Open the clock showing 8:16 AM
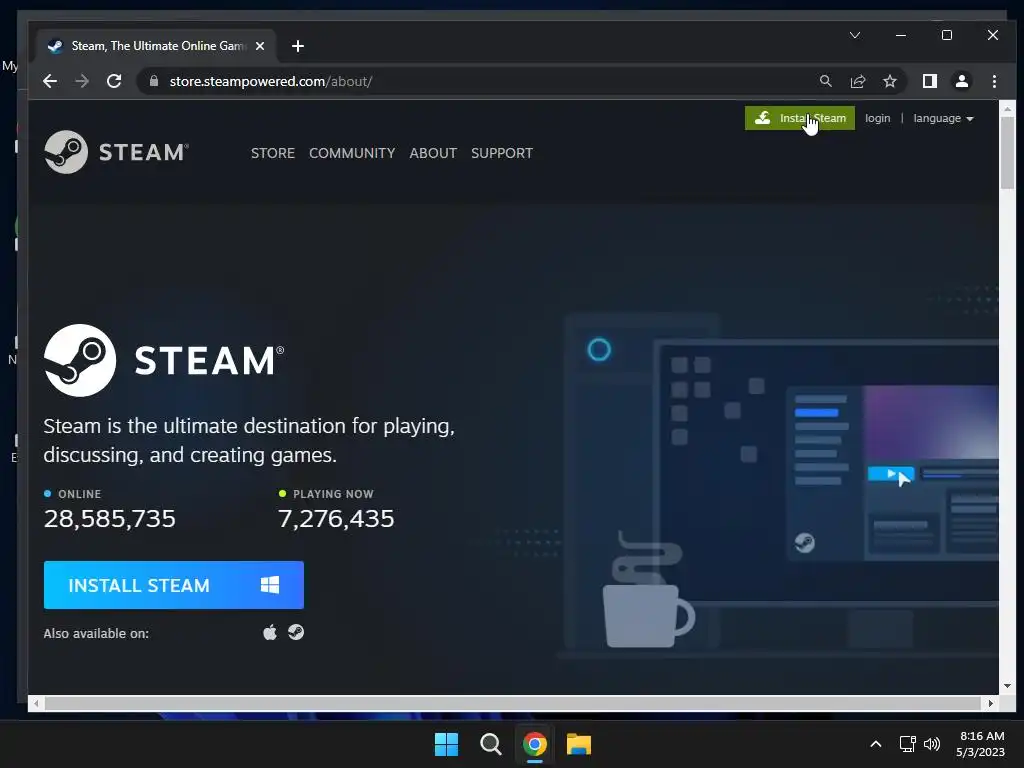Viewport: 1024px width, 768px height. pyautogui.click(x=980, y=744)
